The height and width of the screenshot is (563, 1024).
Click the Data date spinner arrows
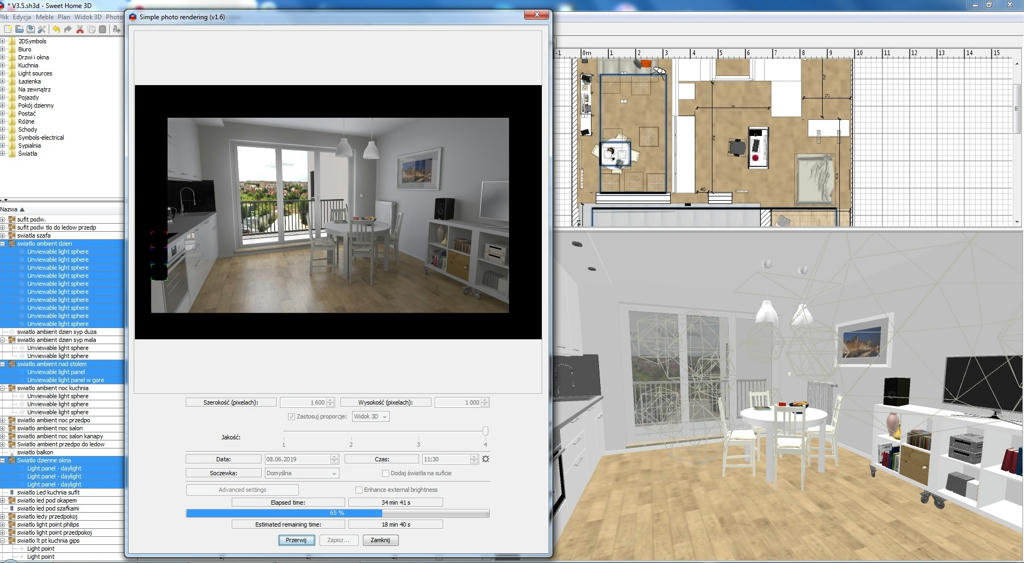click(x=335, y=459)
